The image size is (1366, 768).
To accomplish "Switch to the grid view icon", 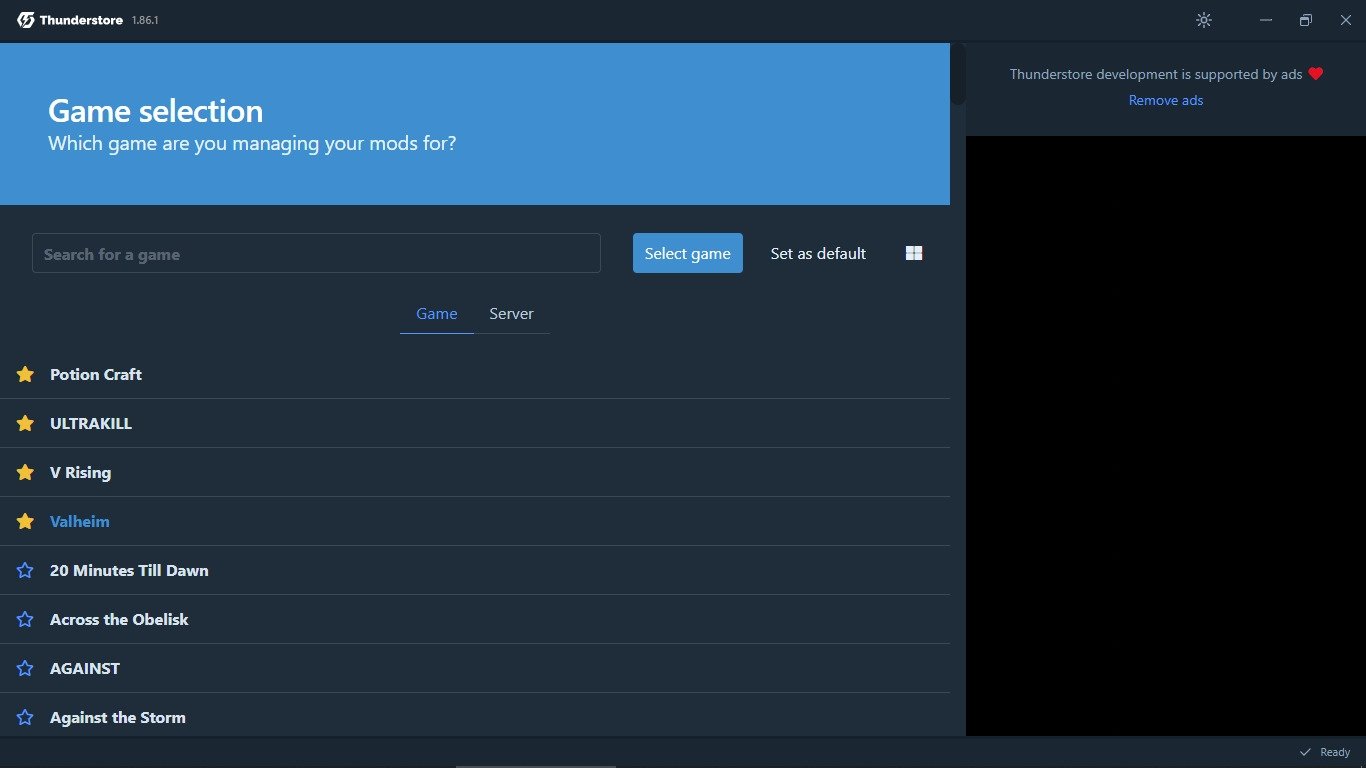I will point(914,253).
